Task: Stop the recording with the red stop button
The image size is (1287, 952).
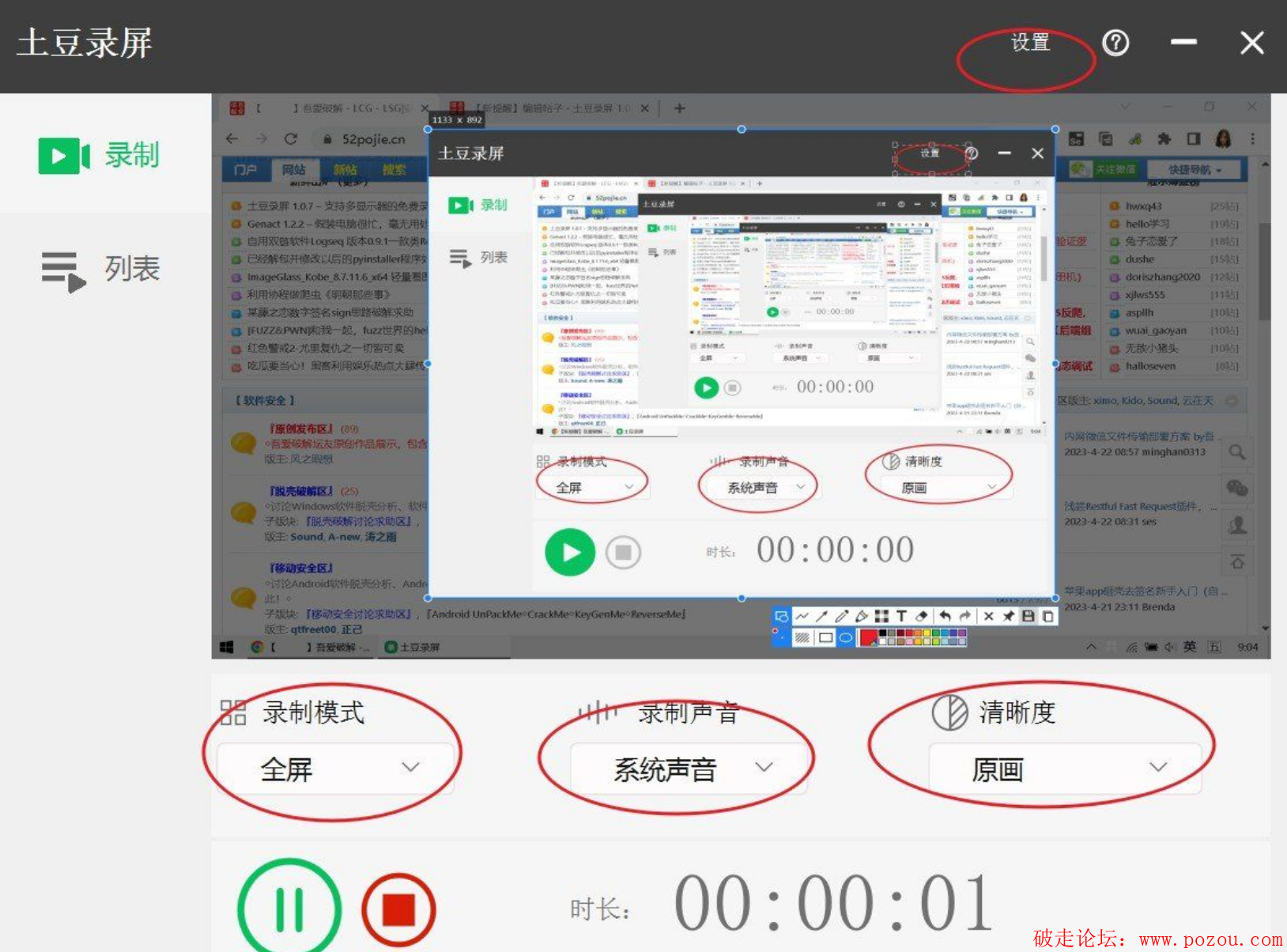Action: 398,909
